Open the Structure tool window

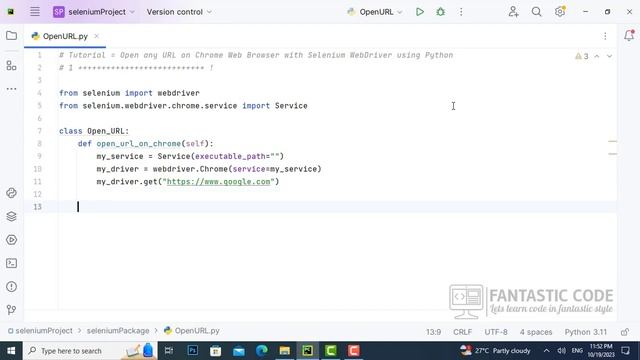click(11, 65)
